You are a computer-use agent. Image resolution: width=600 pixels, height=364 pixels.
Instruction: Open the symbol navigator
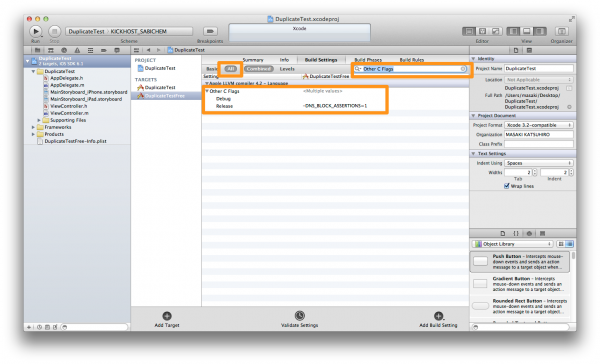click(51, 50)
